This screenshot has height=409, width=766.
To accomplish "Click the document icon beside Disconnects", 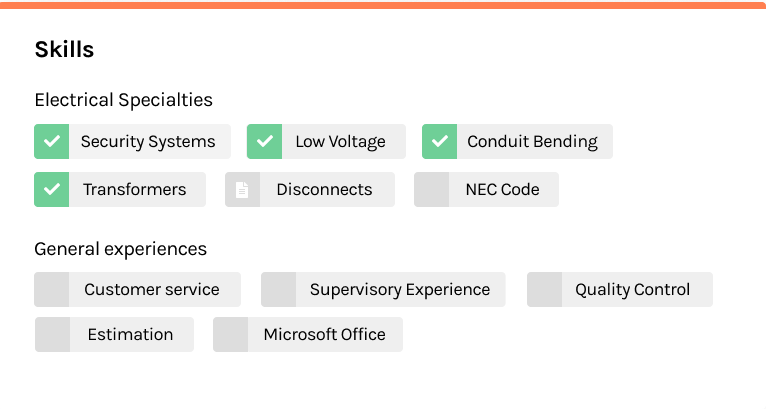I will (x=242, y=189).
